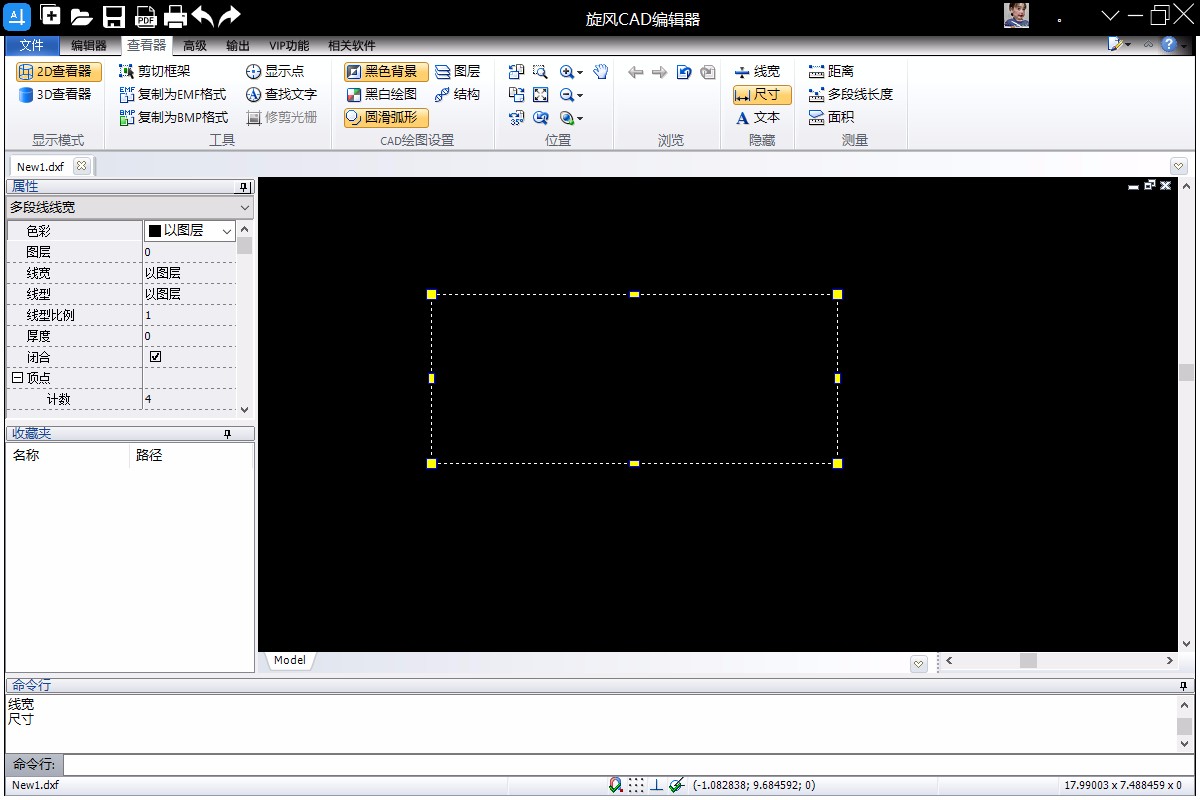
Task: Toggle smooth arcs (圆滑弧形) option
Action: [386, 117]
